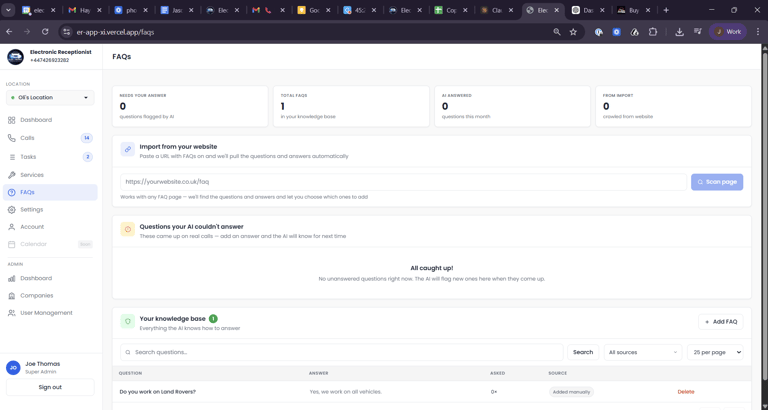This screenshot has height=410, width=768.
Task: Close the Gmail Hay browser tab
Action: (x=99, y=10)
